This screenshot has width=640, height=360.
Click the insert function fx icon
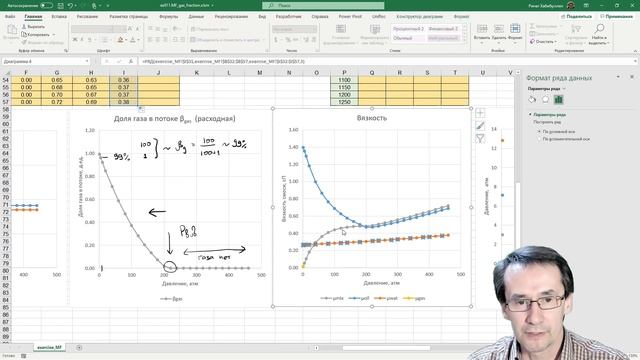tap(131, 61)
